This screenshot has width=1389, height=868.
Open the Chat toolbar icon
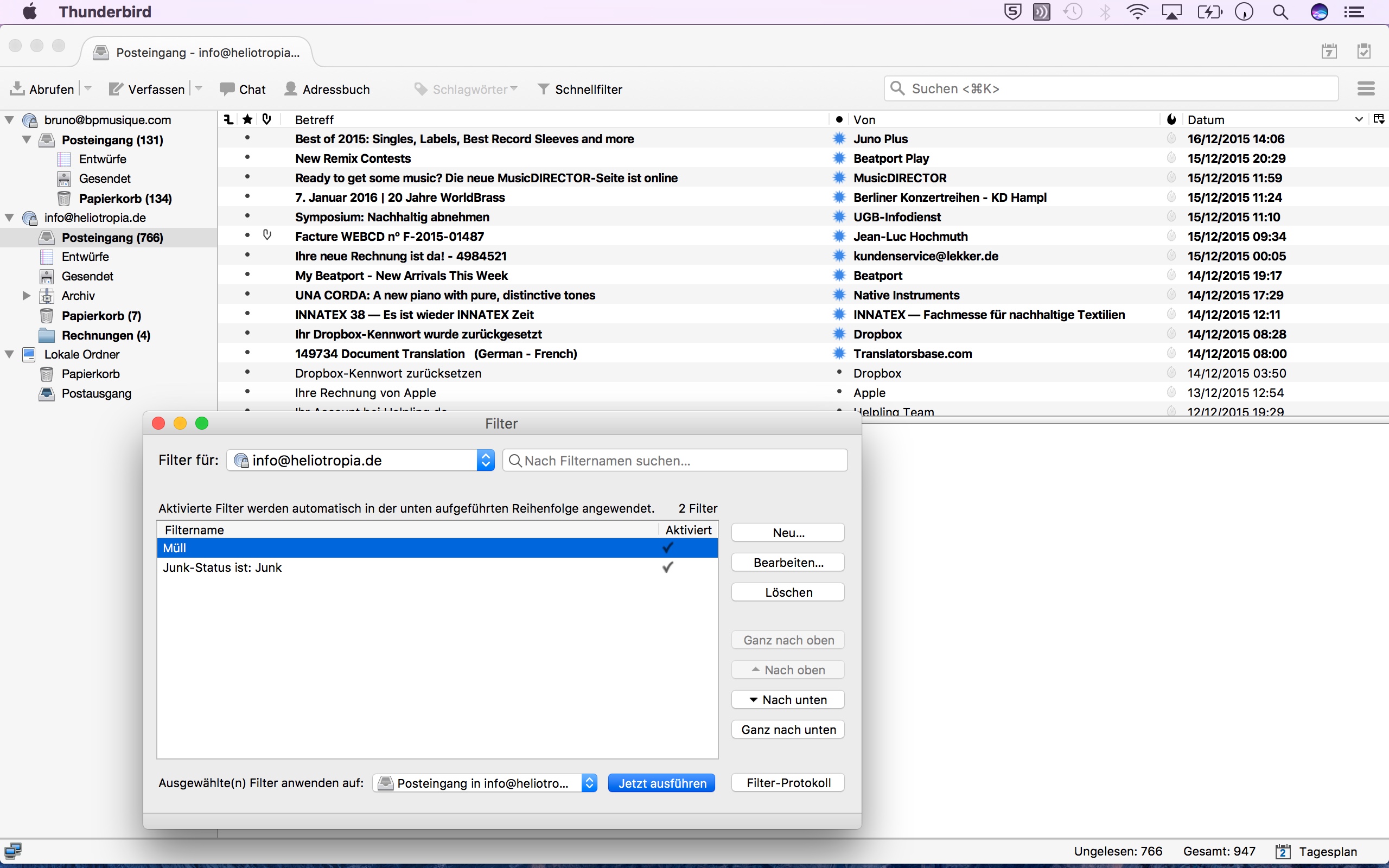(227, 89)
